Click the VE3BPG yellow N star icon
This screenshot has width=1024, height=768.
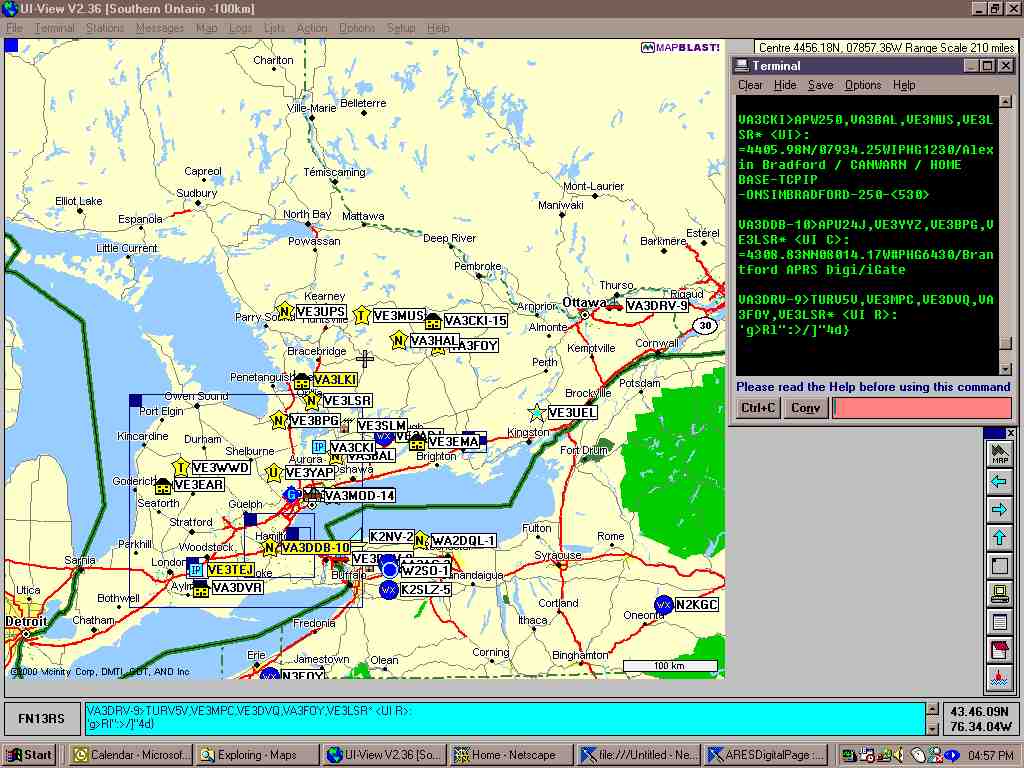pyautogui.click(x=279, y=421)
